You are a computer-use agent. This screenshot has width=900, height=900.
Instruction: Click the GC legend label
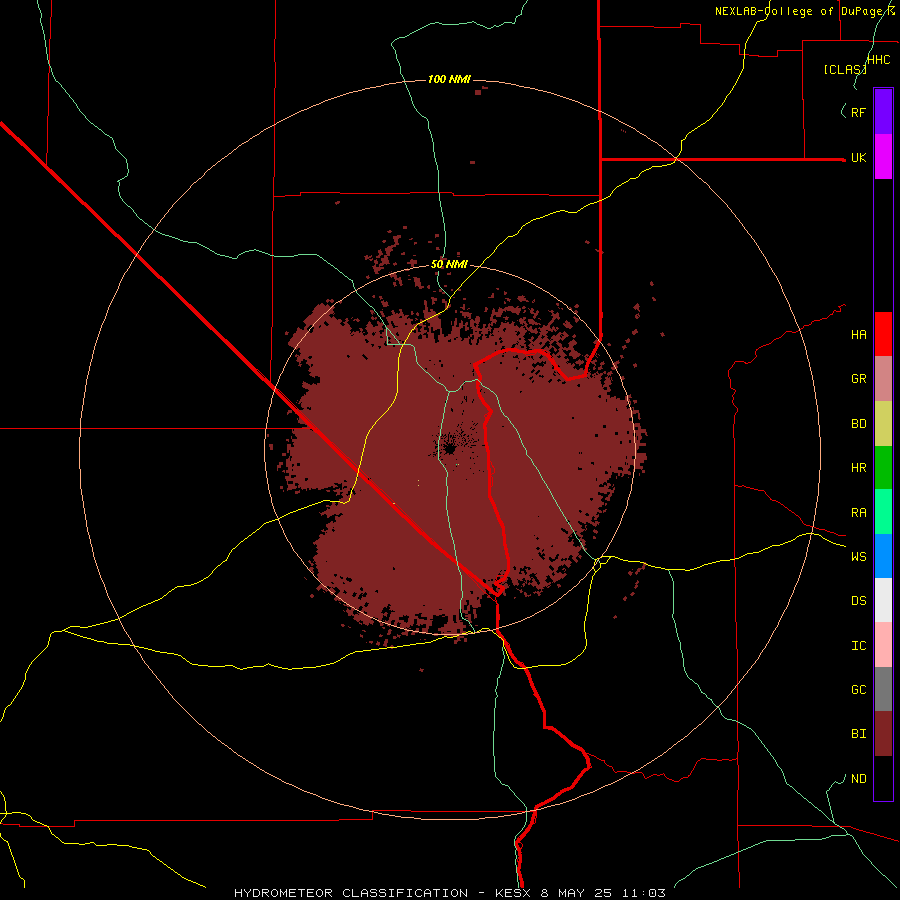[x=858, y=689]
